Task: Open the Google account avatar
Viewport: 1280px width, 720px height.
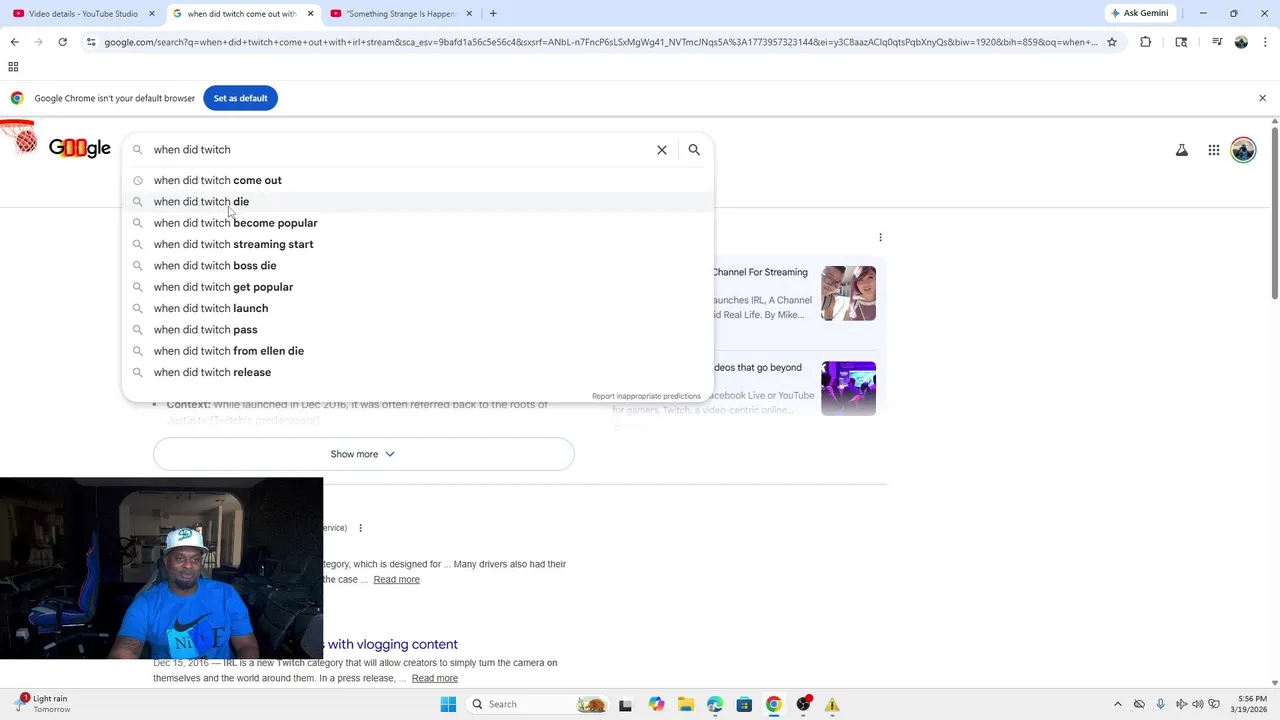Action: point(1243,150)
